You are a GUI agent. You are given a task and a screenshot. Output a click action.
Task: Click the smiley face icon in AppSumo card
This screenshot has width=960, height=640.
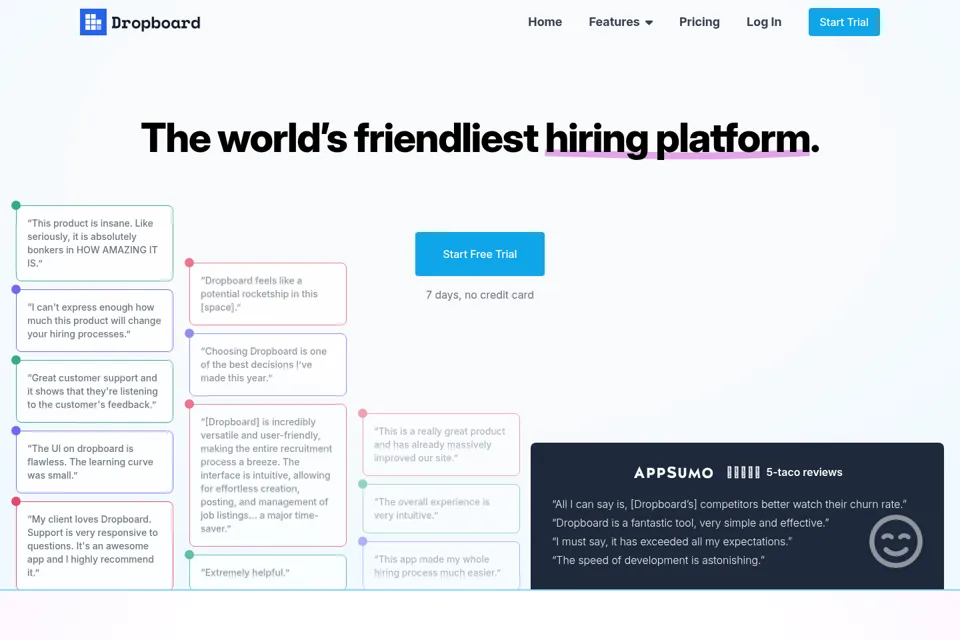click(x=895, y=541)
